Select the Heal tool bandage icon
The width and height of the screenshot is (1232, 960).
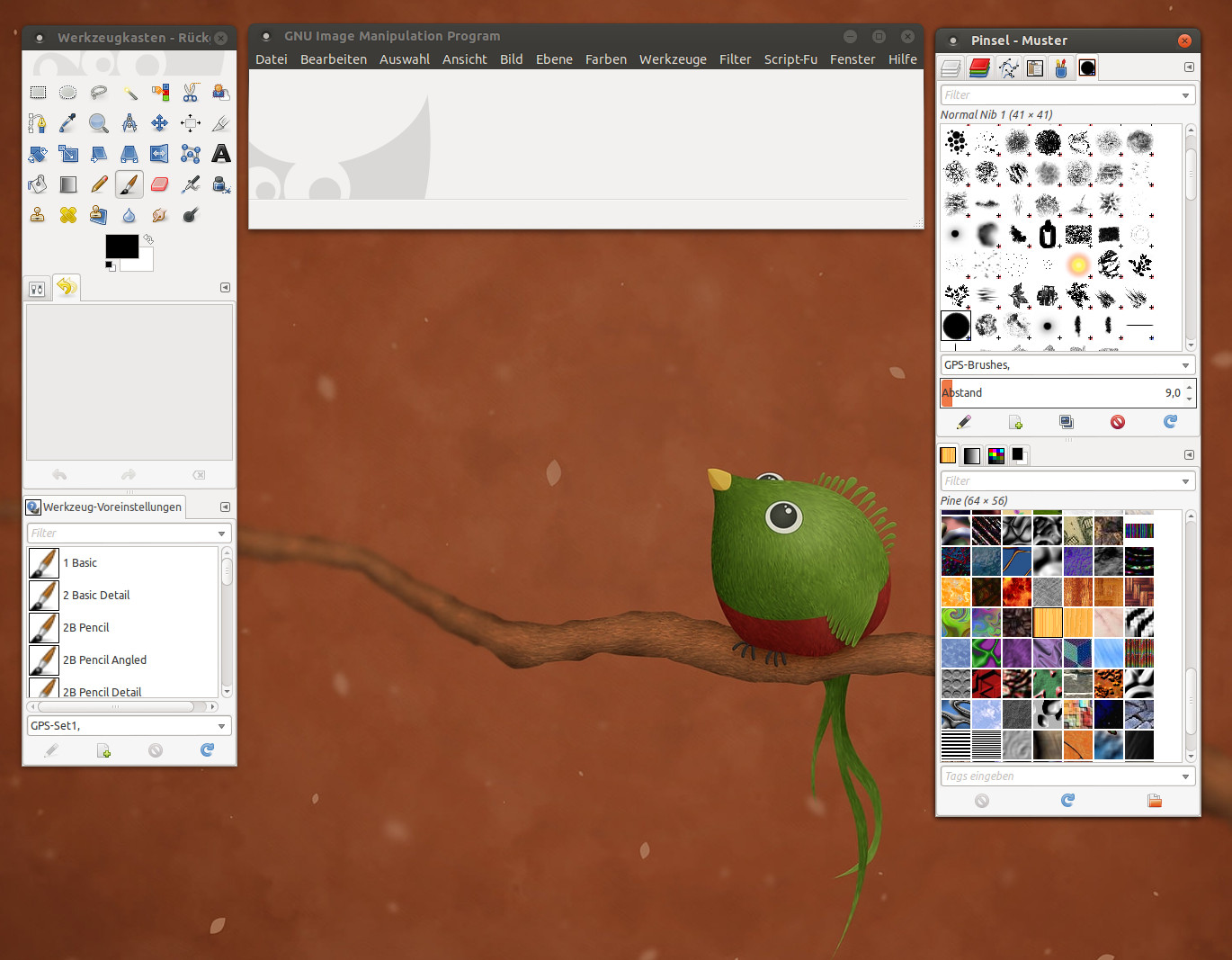[x=68, y=215]
